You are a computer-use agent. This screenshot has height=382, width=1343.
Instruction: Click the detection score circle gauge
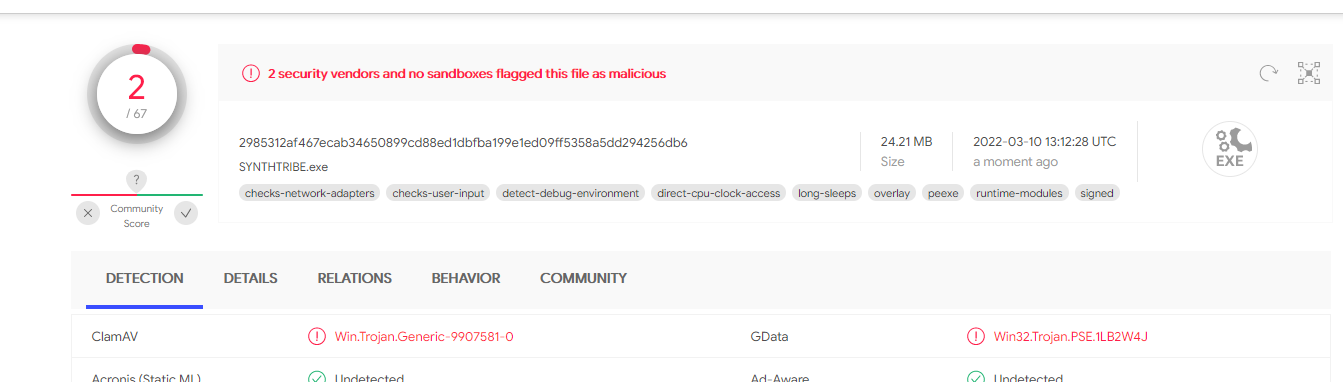(x=137, y=95)
